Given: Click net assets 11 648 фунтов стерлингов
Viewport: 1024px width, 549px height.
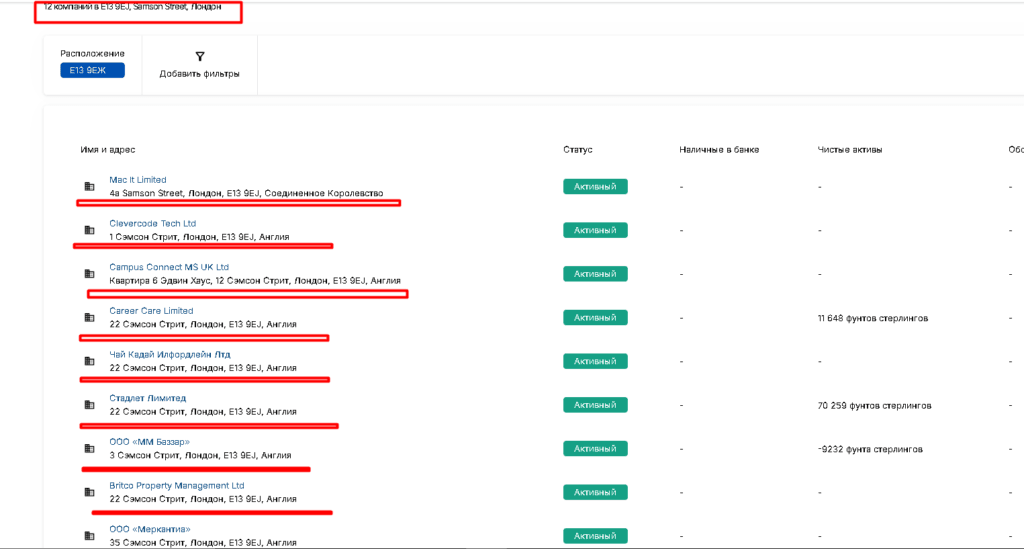Looking at the screenshot, I should point(872,319).
